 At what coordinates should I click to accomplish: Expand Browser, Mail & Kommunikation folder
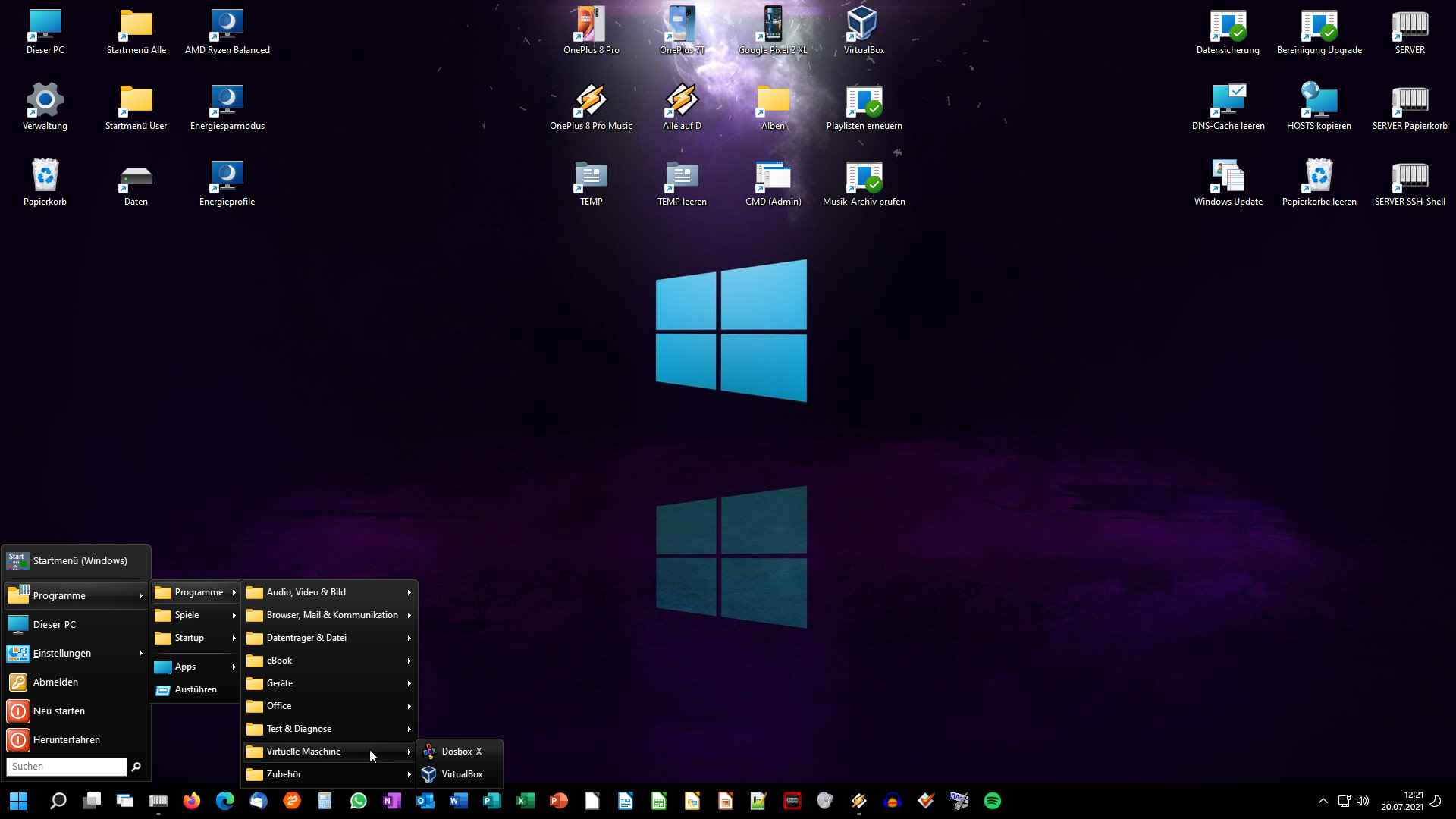329,615
